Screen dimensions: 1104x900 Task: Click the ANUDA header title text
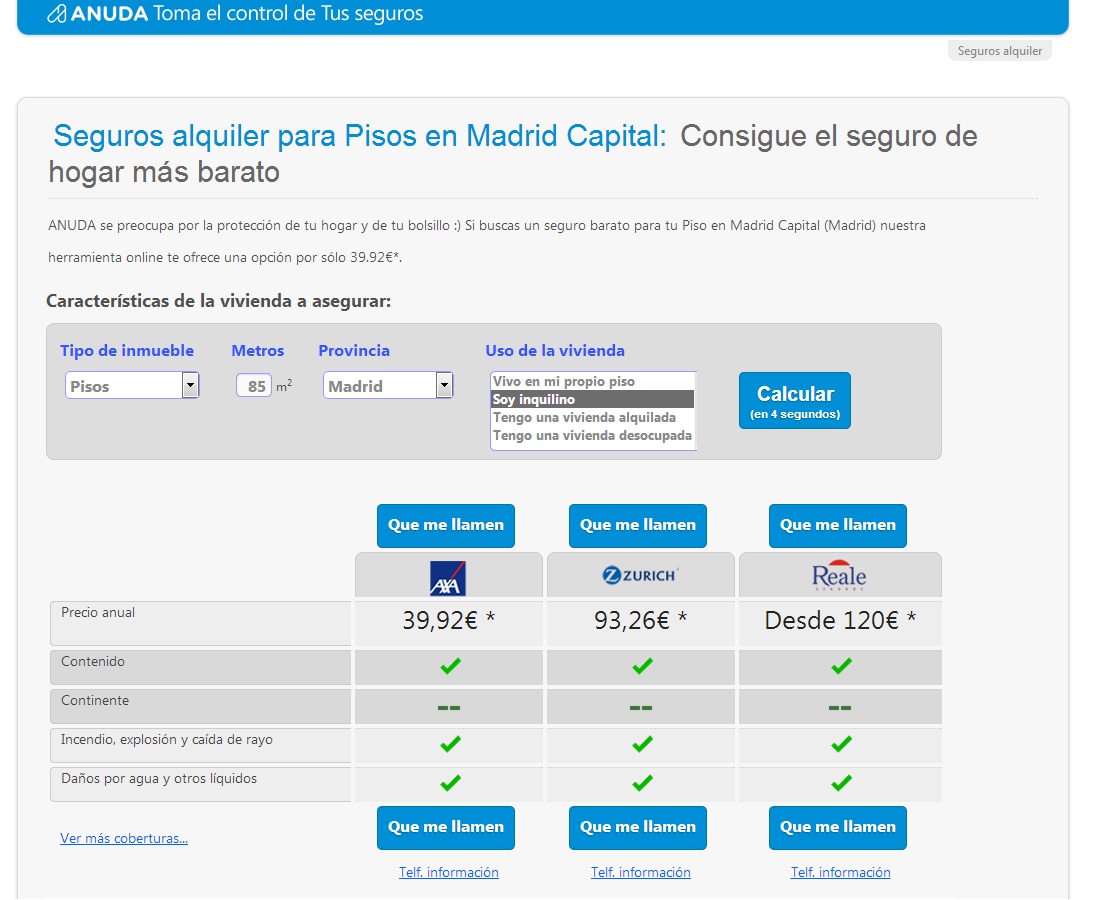click(x=246, y=13)
